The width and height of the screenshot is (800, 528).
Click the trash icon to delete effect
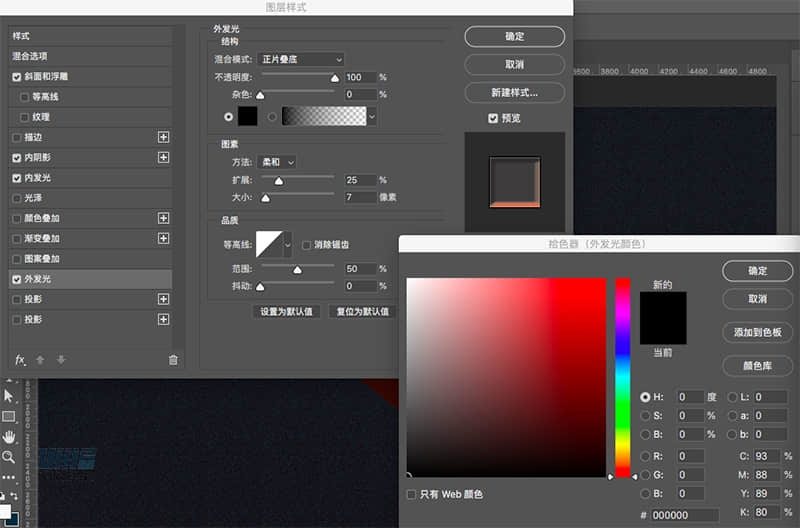[173, 360]
